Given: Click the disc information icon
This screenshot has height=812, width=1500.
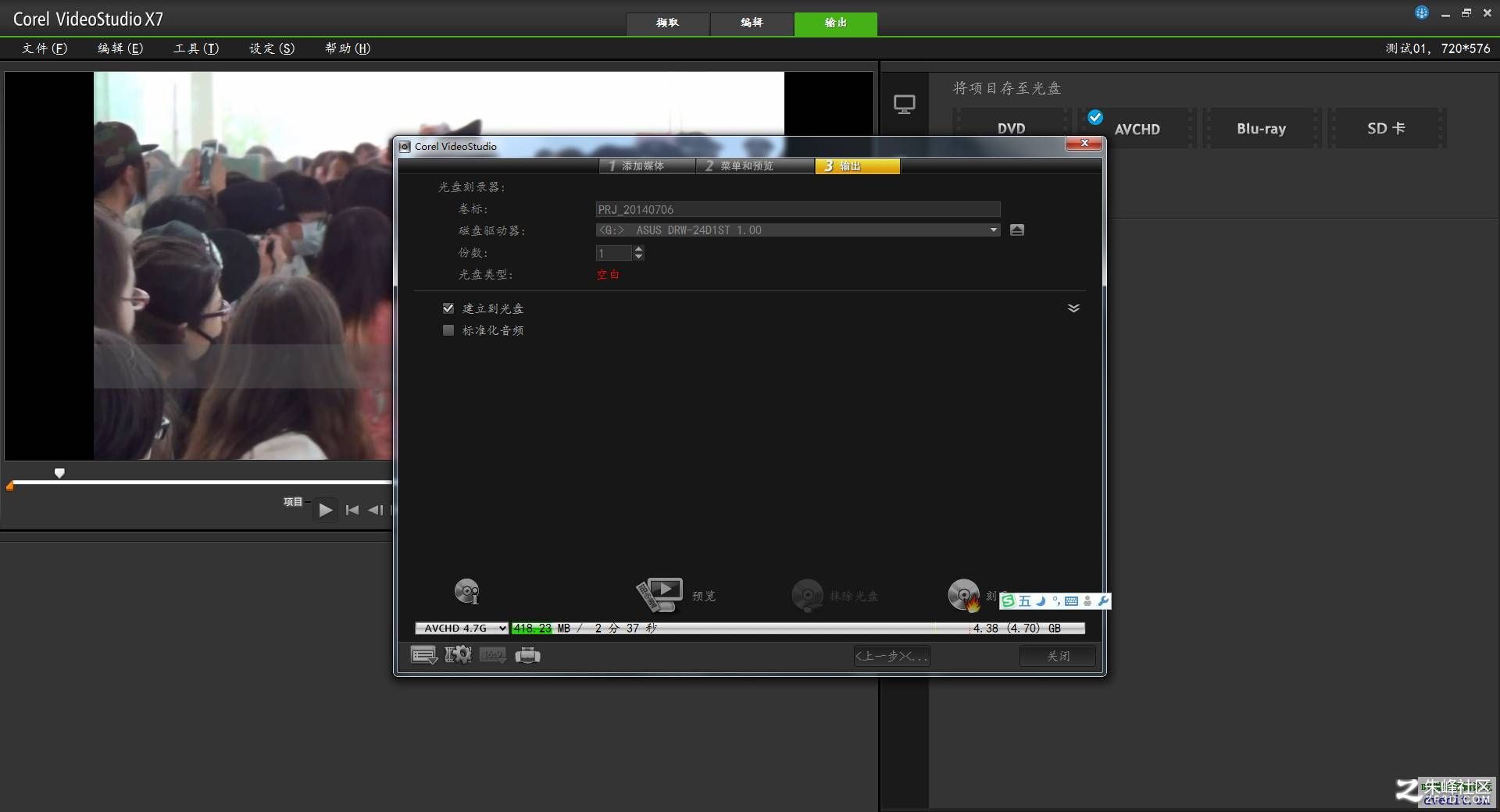Looking at the screenshot, I should 466,592.
